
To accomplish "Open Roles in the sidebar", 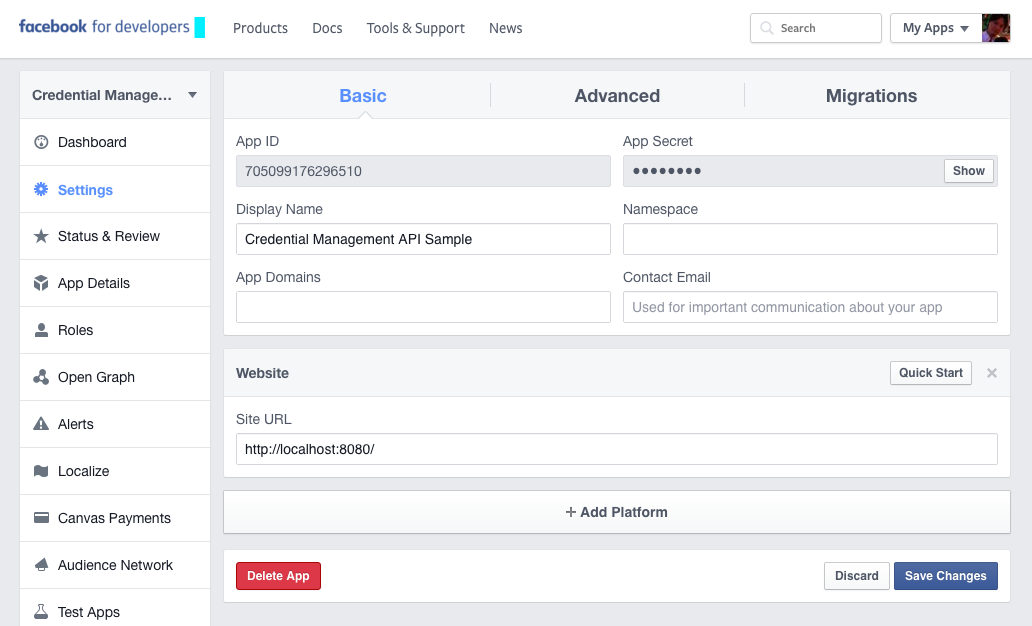I will click(x=115, y=330).
